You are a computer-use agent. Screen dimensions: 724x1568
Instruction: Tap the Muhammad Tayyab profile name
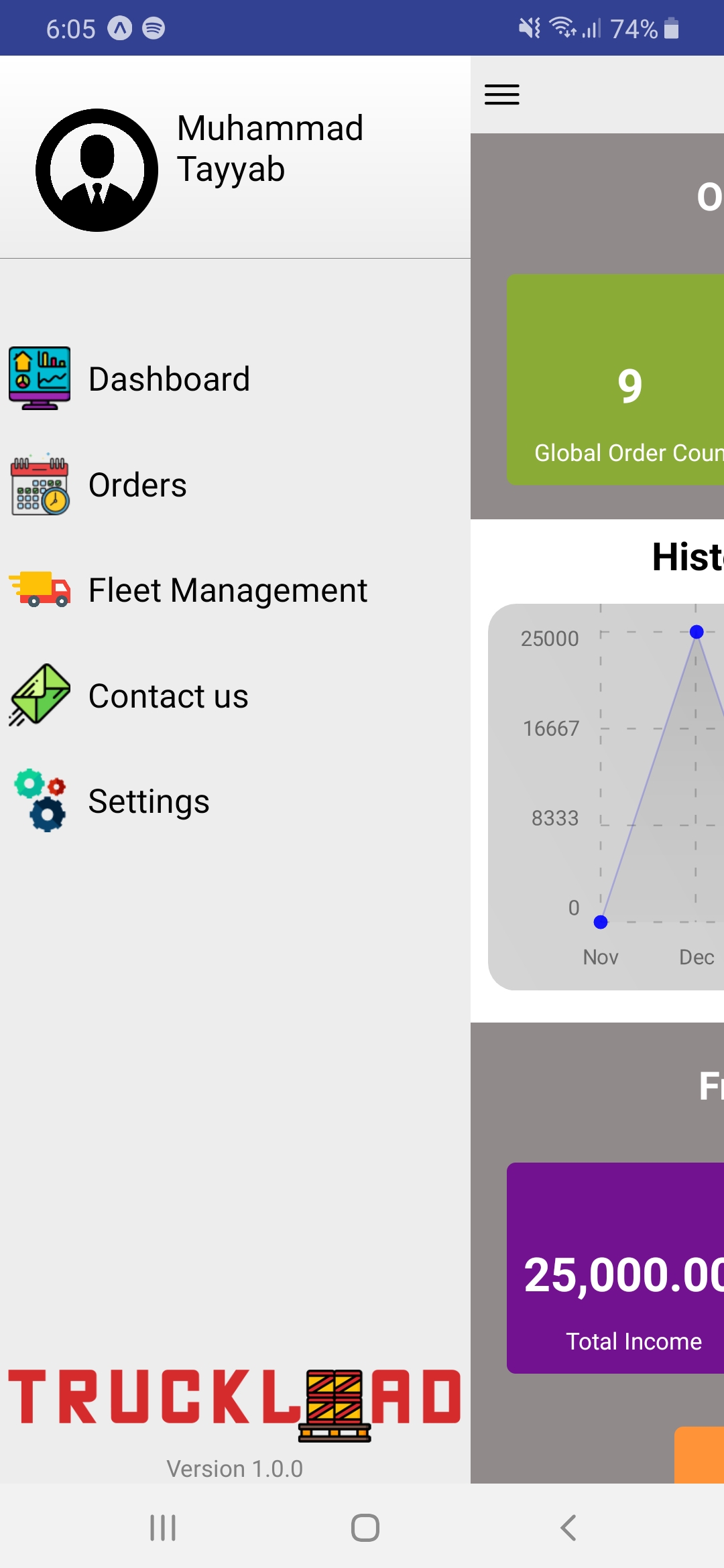(x=270, y=148)
